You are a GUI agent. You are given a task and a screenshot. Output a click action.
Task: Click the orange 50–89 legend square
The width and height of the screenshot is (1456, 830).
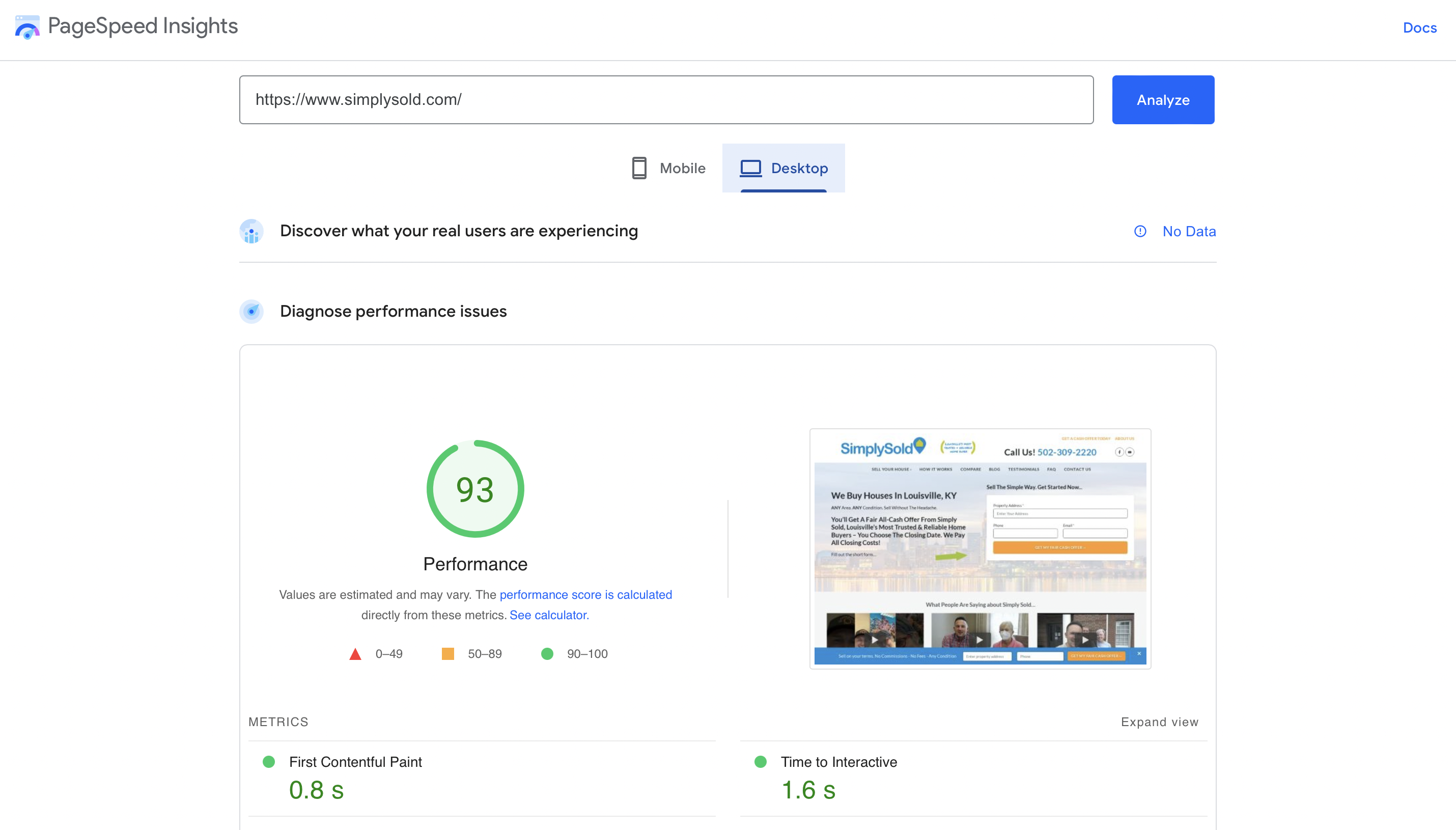(x=448, y=654)
